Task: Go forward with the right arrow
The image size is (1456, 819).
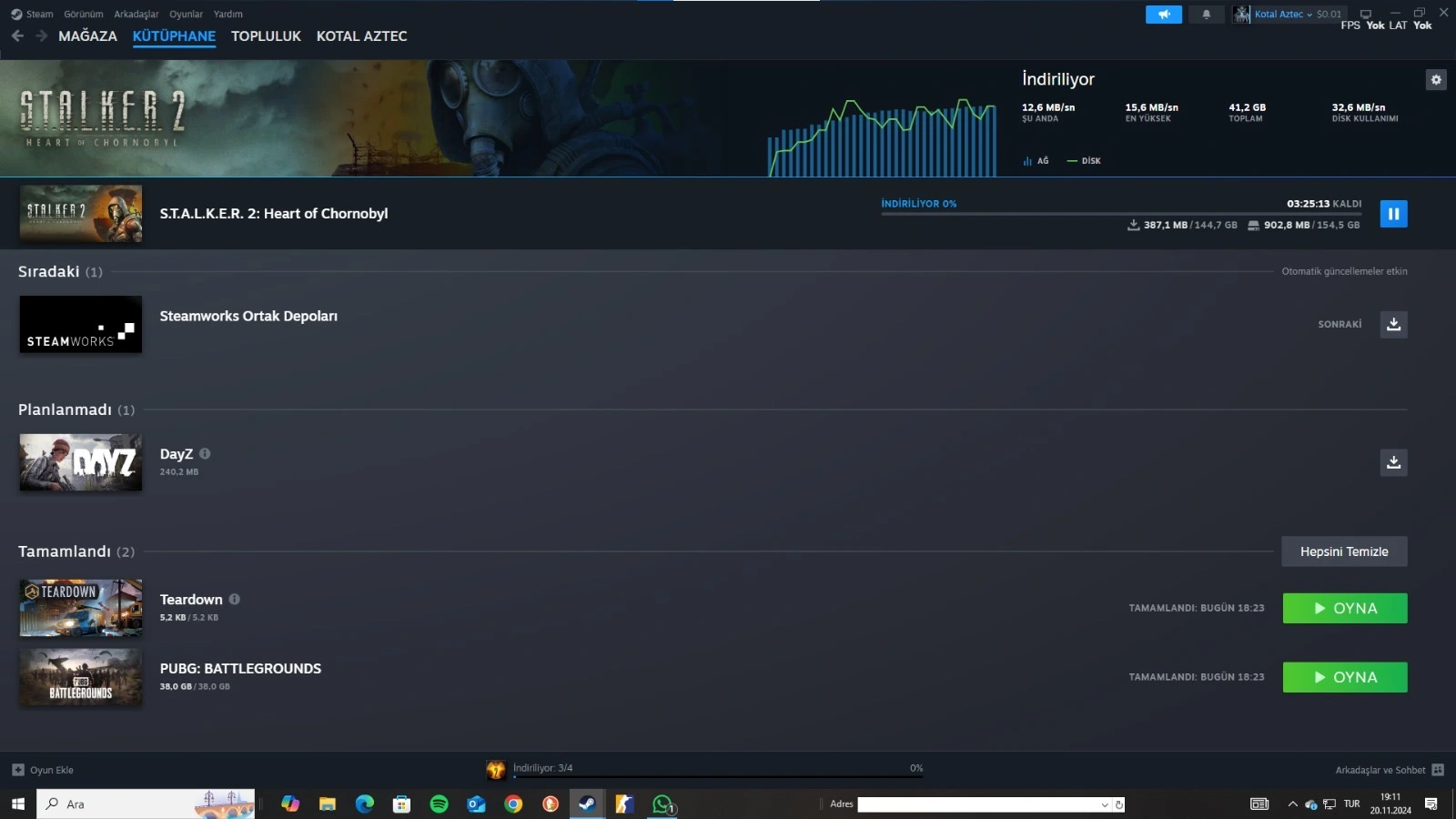Action: click(x=41, y=36)
